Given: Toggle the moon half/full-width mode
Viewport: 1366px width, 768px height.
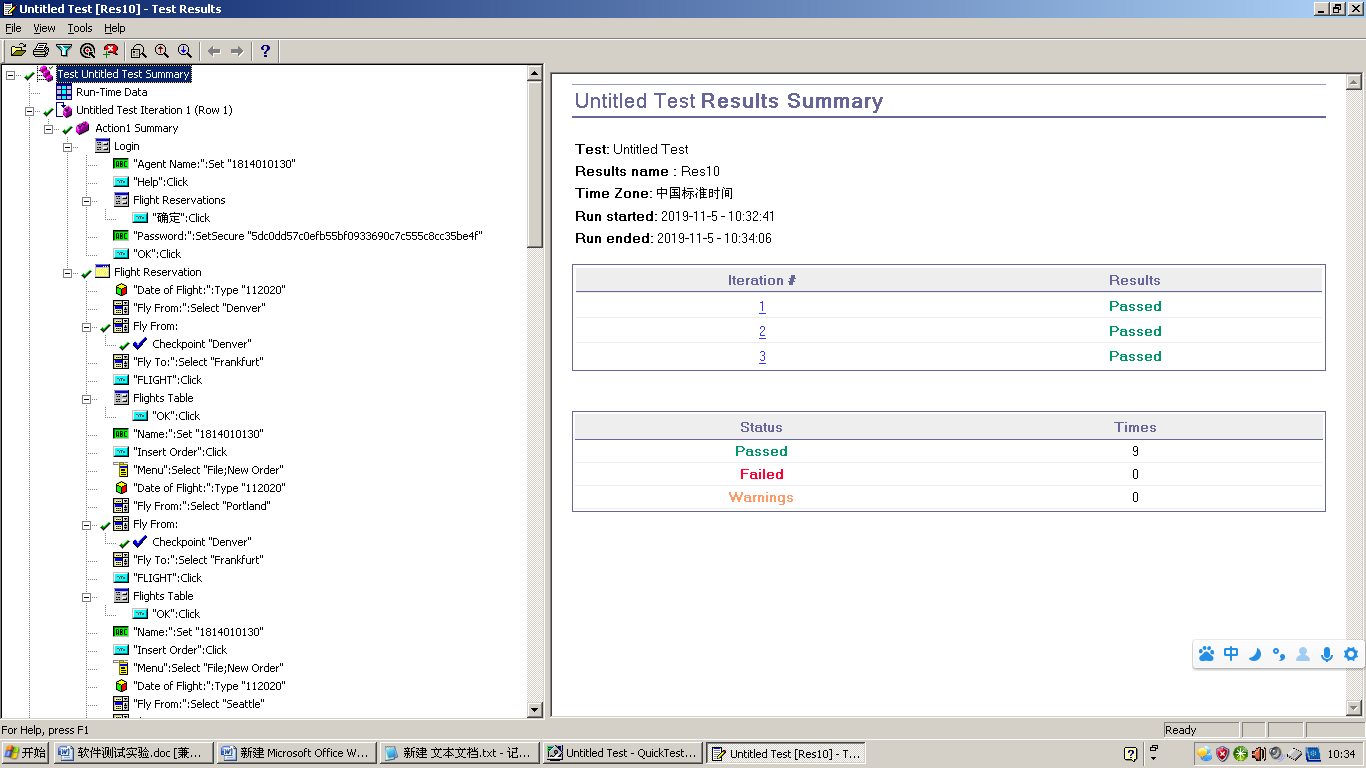Looking at the screenshot, I should tap(1255, 654).
